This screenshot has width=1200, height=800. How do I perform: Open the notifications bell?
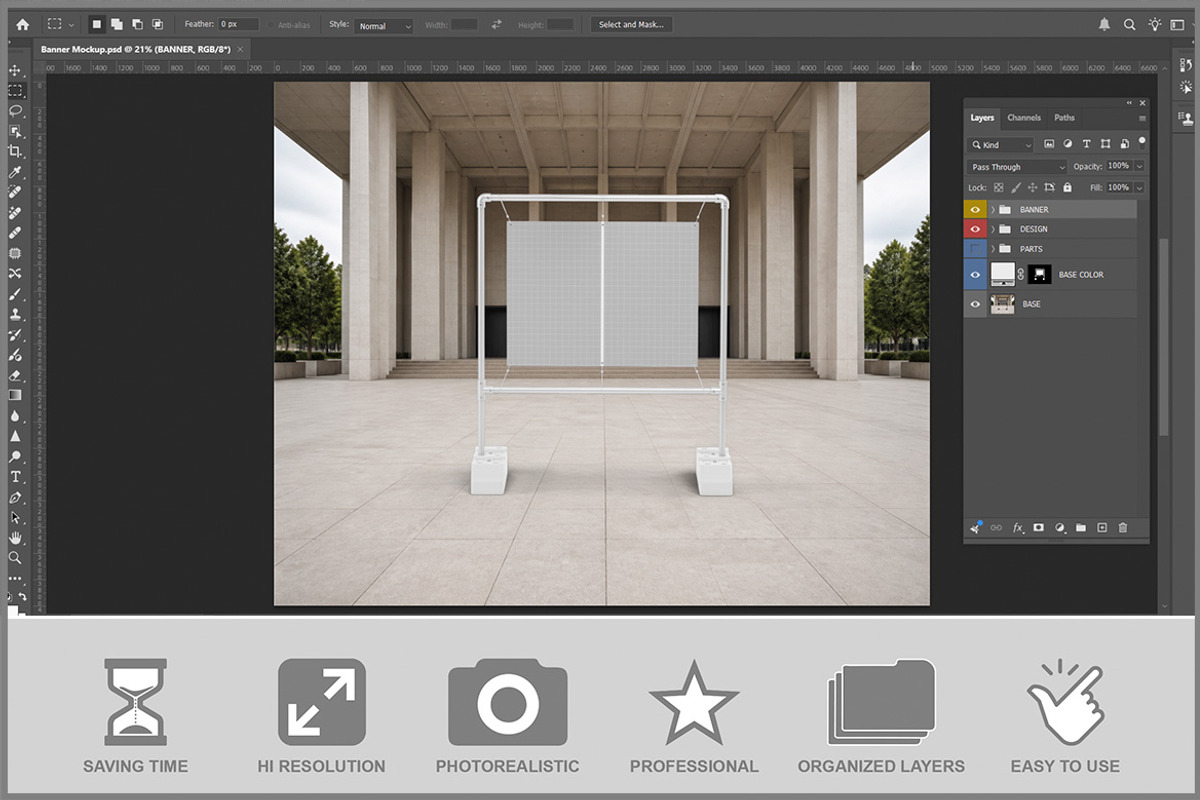pos(1104,24)
